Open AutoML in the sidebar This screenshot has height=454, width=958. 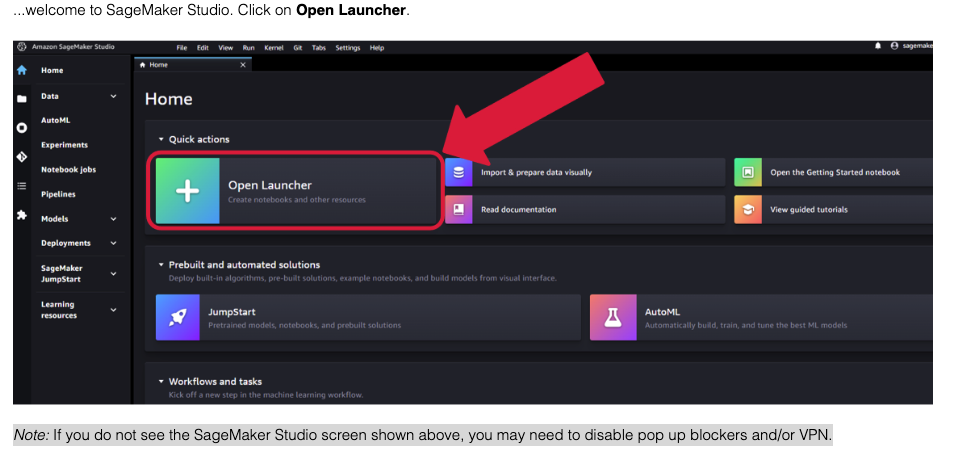56,120
